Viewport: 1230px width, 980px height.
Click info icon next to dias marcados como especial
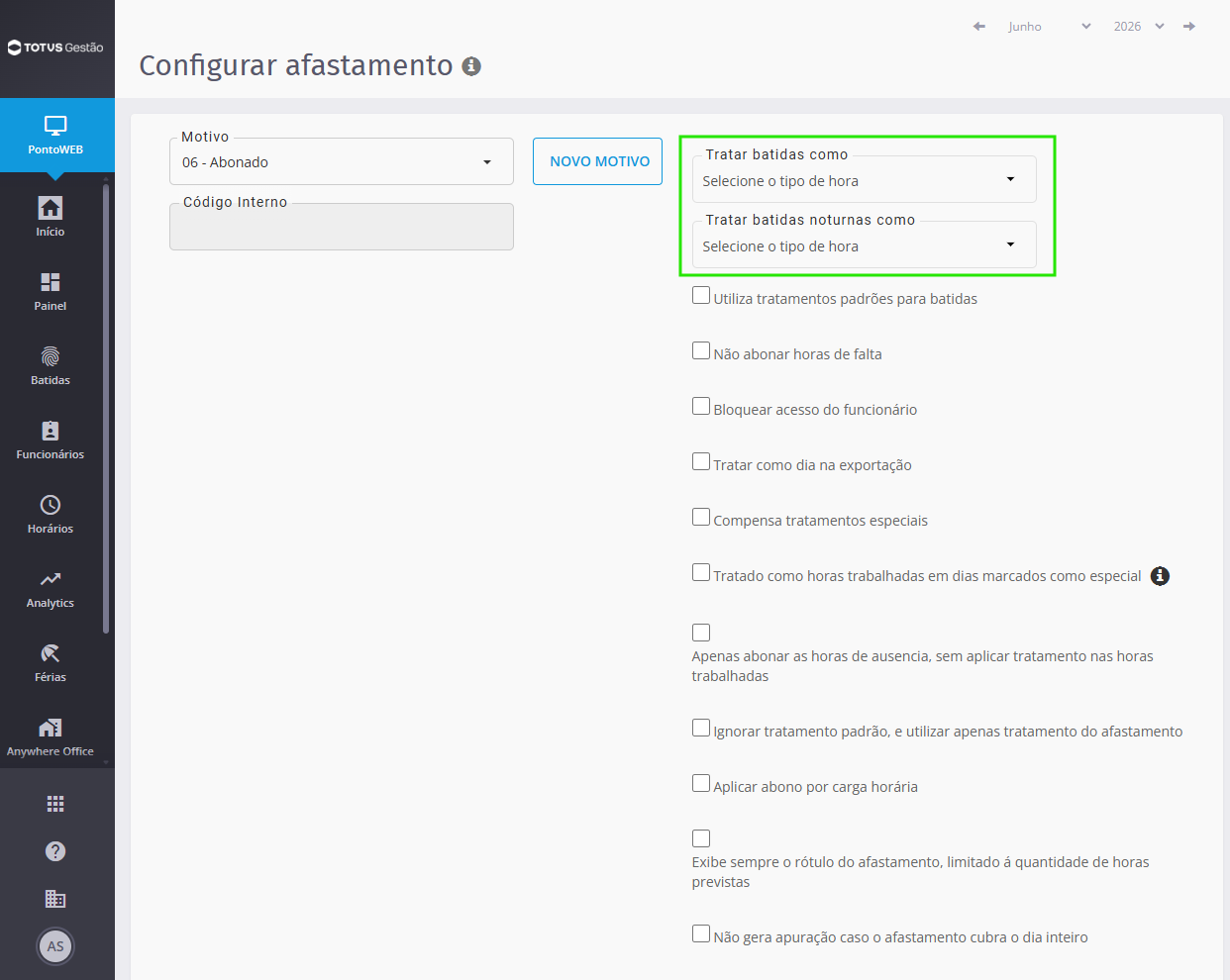tap(1160, 576)
